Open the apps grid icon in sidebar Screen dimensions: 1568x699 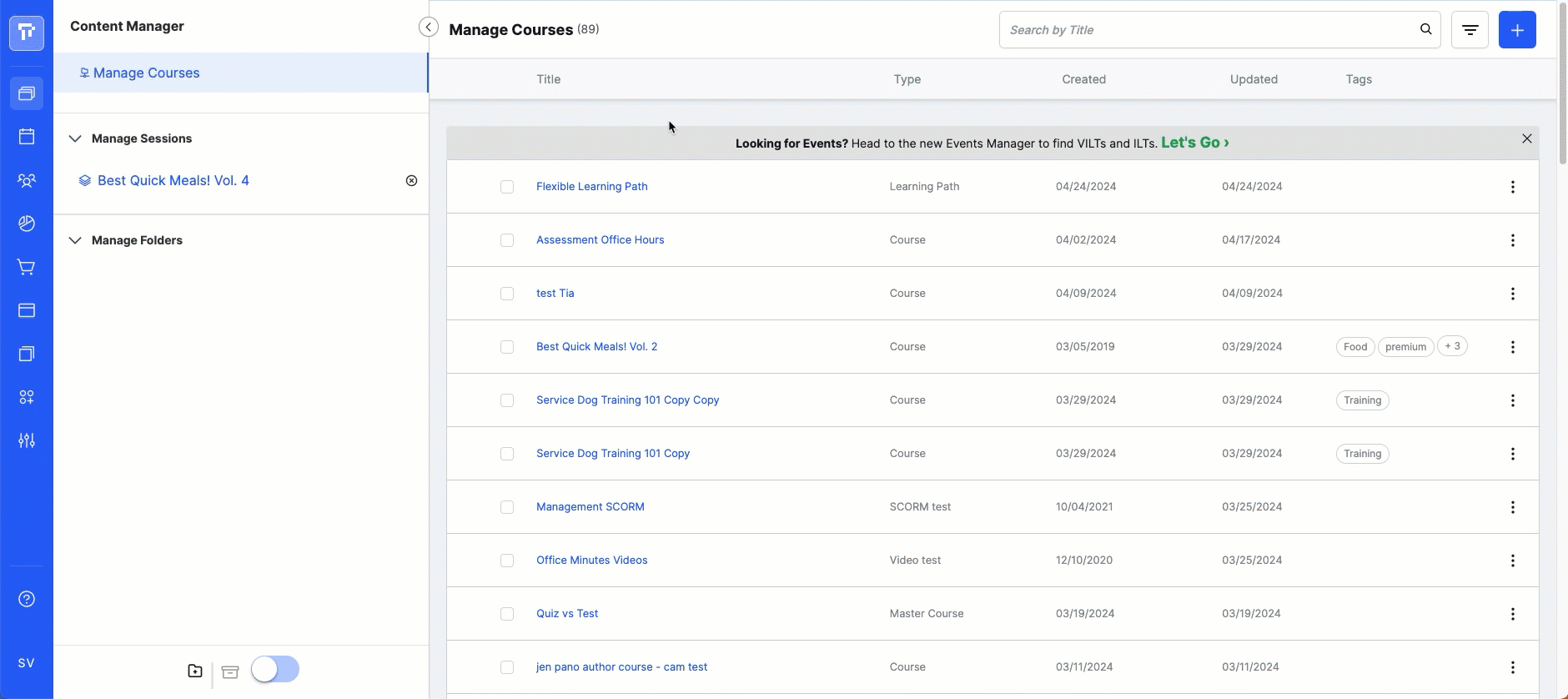[27, 397]
